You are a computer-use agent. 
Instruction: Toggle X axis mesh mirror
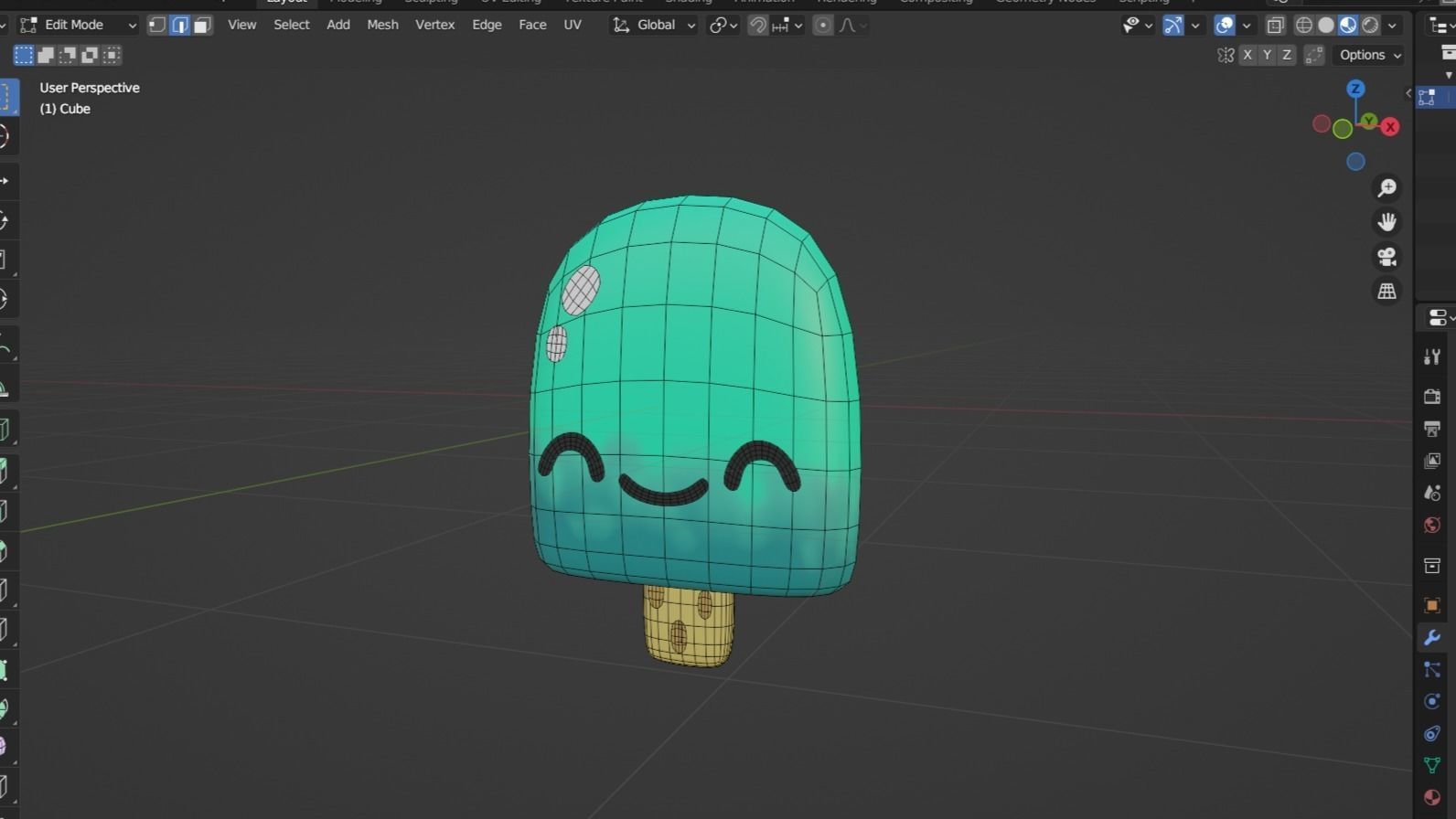pyautogui.click(x=1247, y=55)
